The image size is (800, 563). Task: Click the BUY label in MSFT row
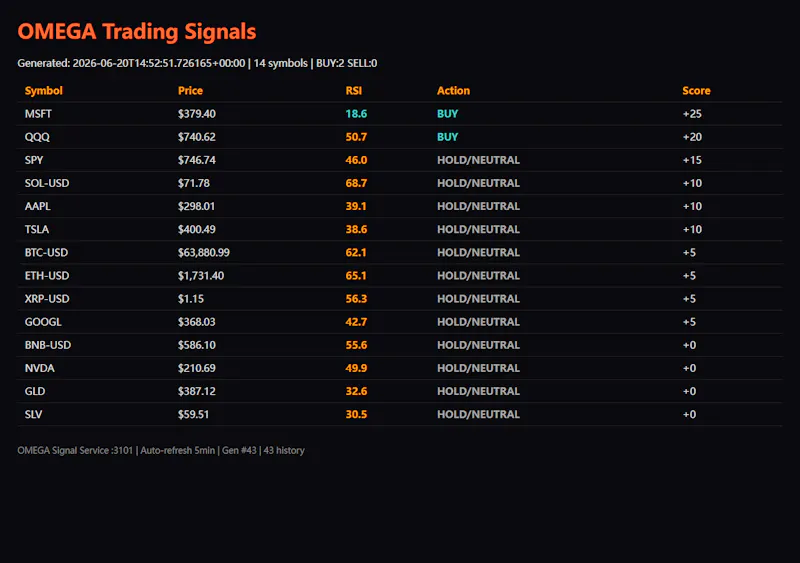447,114
